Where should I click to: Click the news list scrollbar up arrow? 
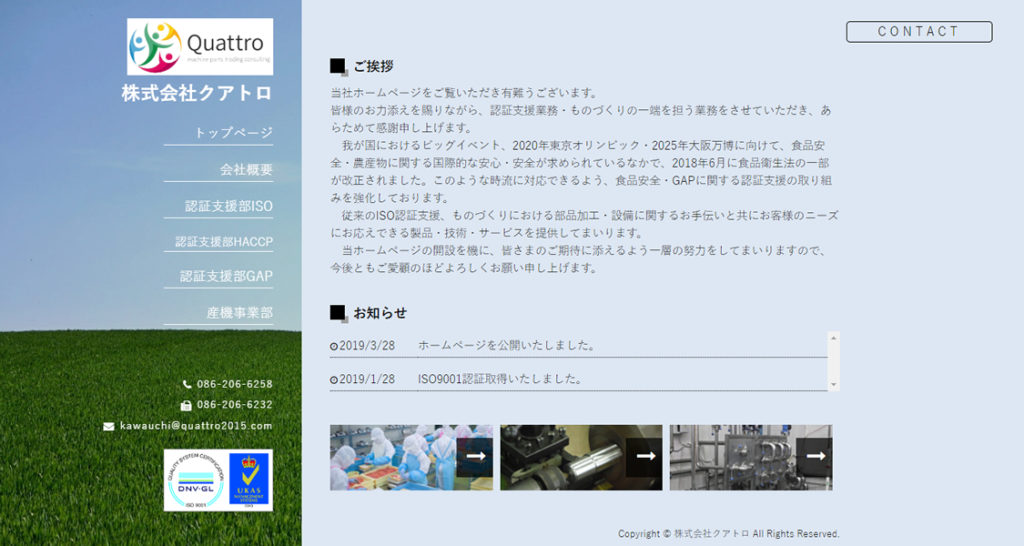pyautogui.click(x=834, y=338)
